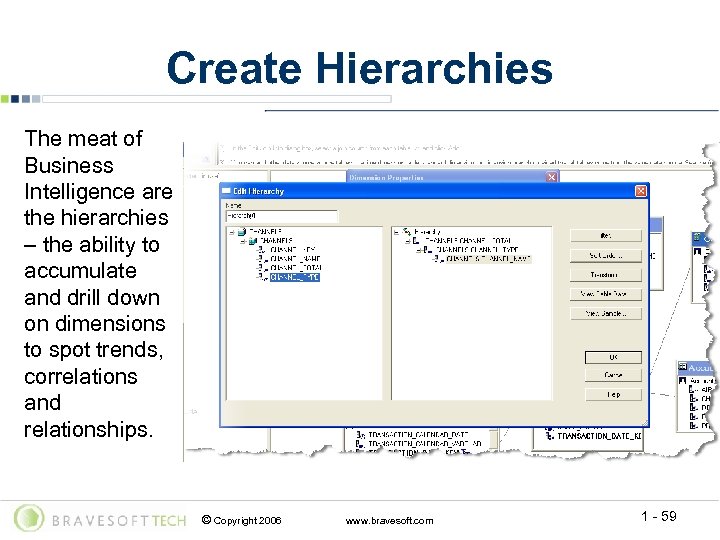The width and height of the screenshot is (720, 540).
Task: Close the Edit Hierarchy dialog
Action: [641, 191]
